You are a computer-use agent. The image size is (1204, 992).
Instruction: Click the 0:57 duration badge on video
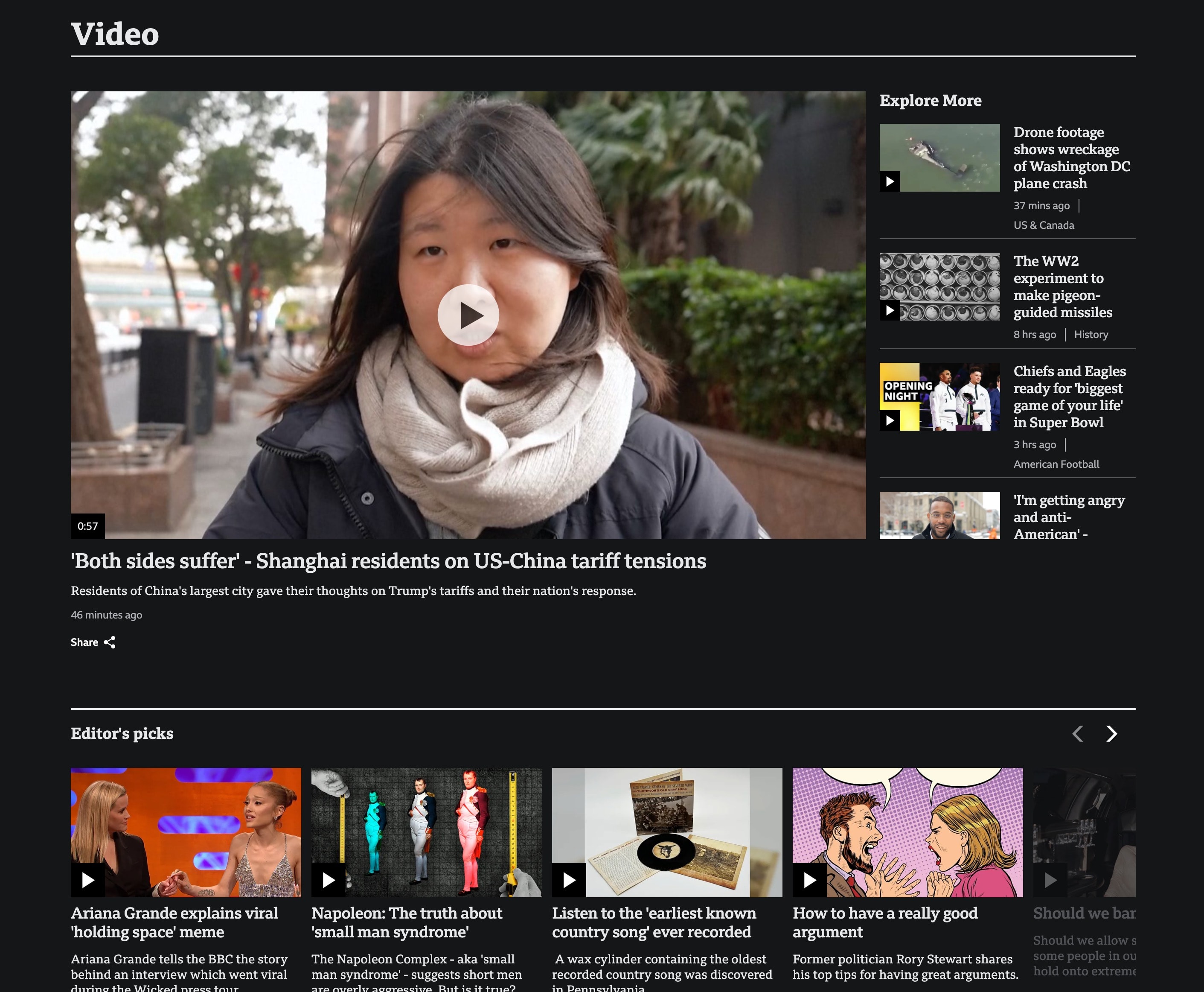click(x=87, y=526)
